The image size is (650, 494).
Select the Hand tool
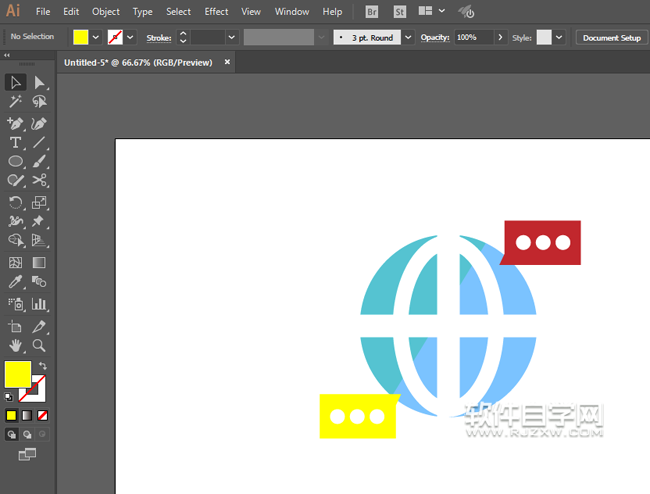point(16,345)
